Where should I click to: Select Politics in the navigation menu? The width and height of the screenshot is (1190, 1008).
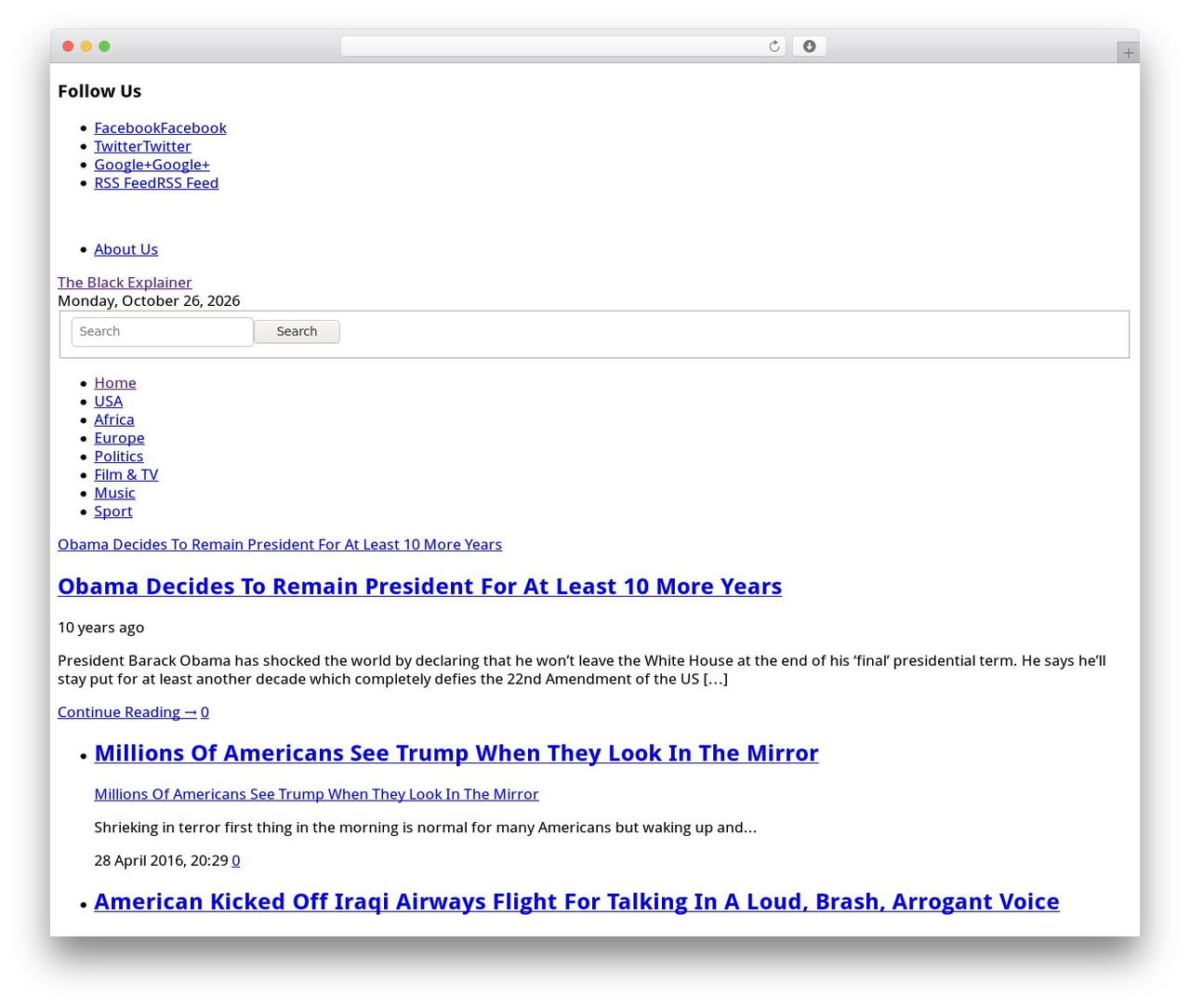coord(119,457)
